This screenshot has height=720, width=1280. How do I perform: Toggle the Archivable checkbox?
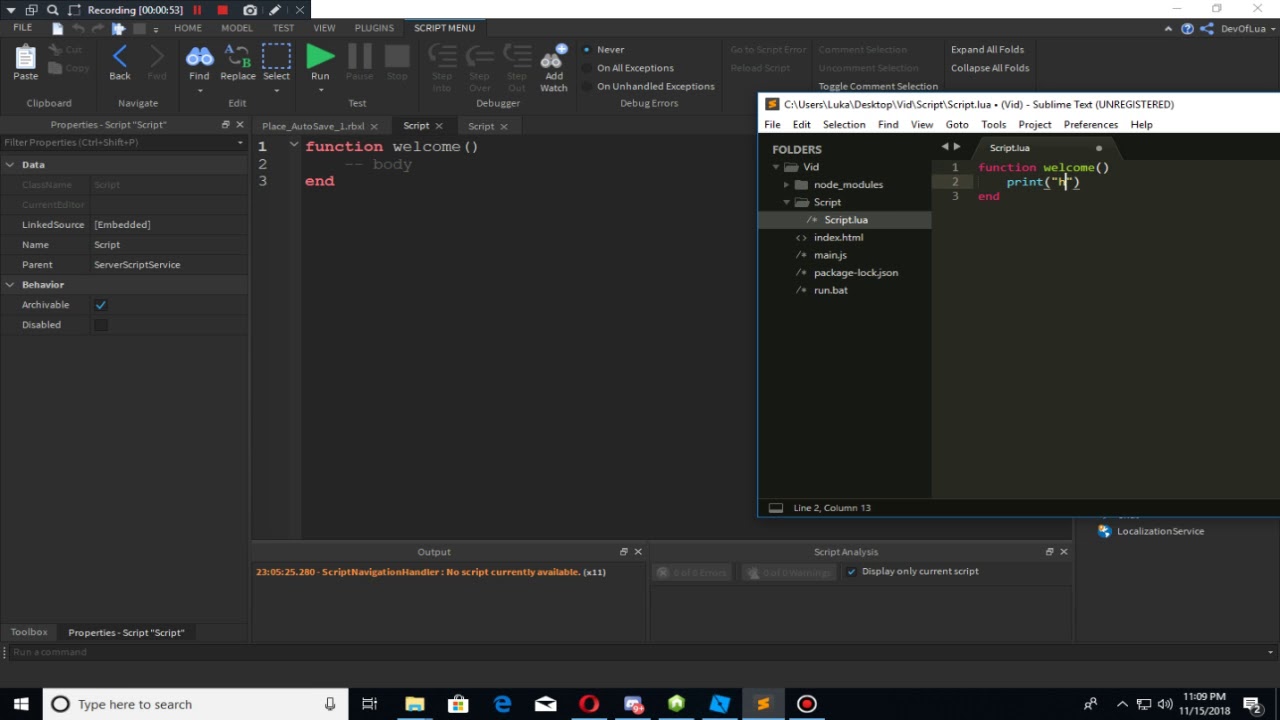[100, 305]
